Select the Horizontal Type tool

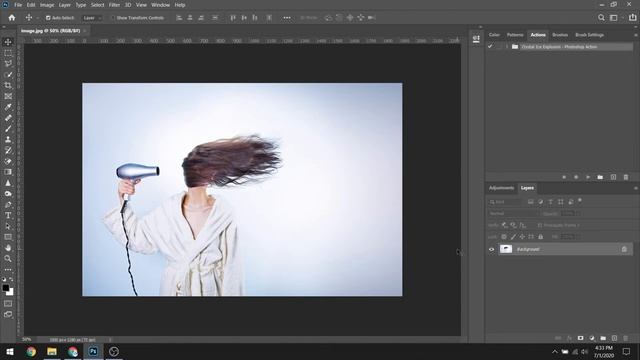[x=8, y=215]
